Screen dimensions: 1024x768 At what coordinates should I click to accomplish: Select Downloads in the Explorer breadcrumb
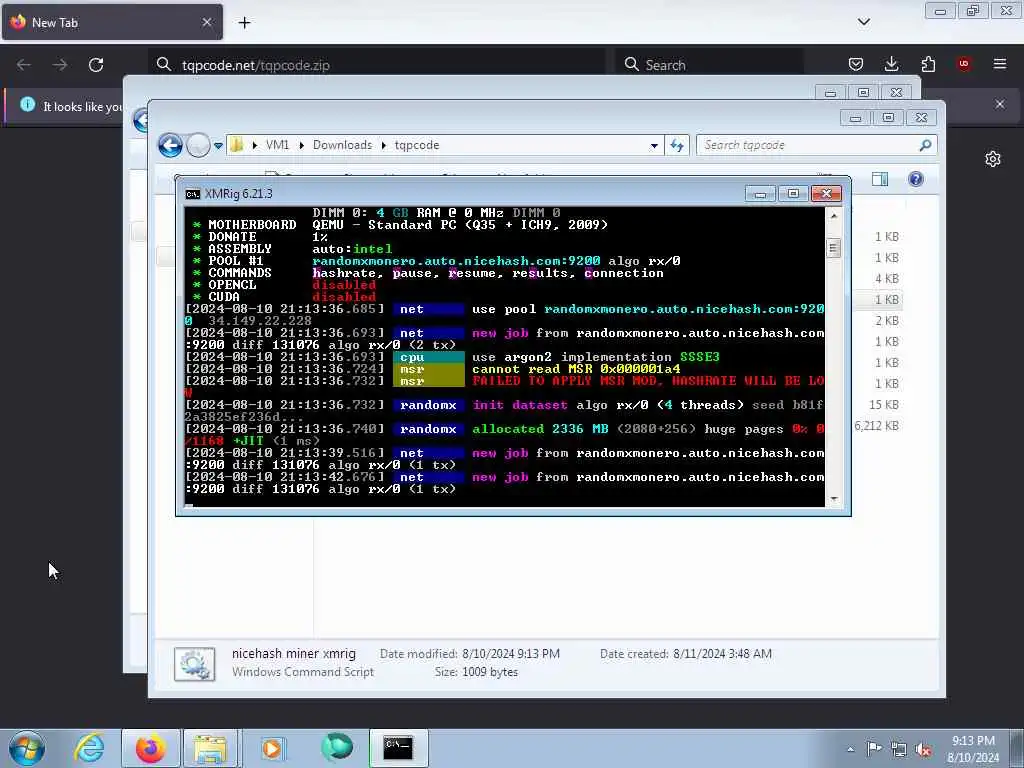tap(342, 145)
